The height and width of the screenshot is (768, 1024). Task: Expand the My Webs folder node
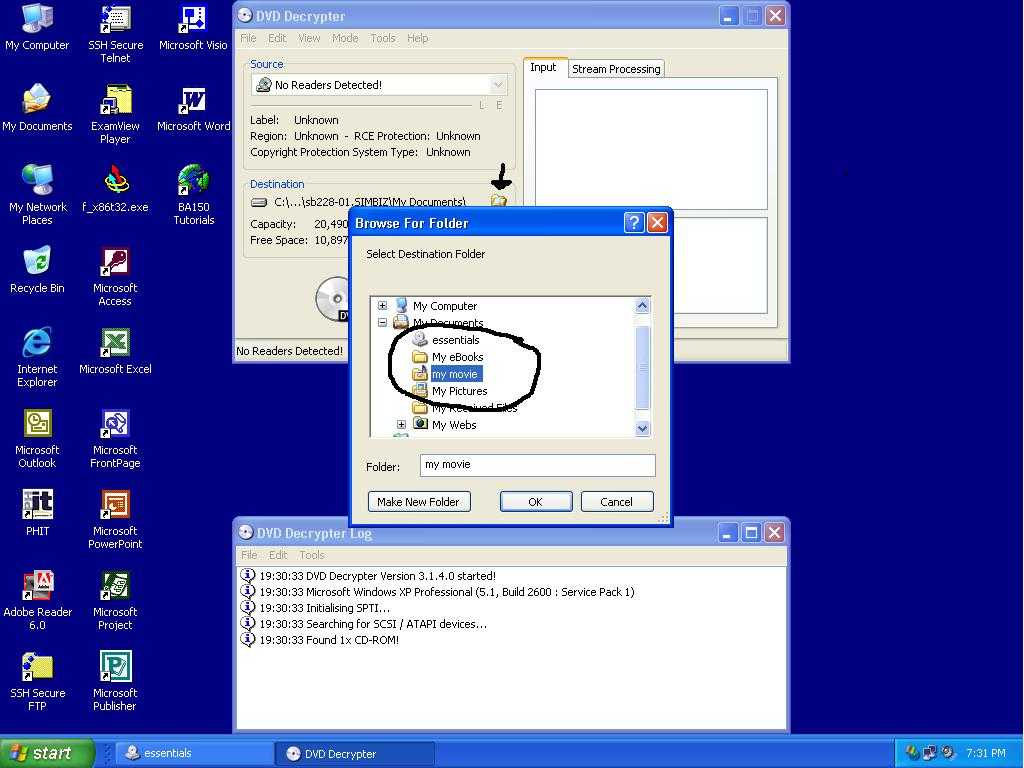pos(401,425)
